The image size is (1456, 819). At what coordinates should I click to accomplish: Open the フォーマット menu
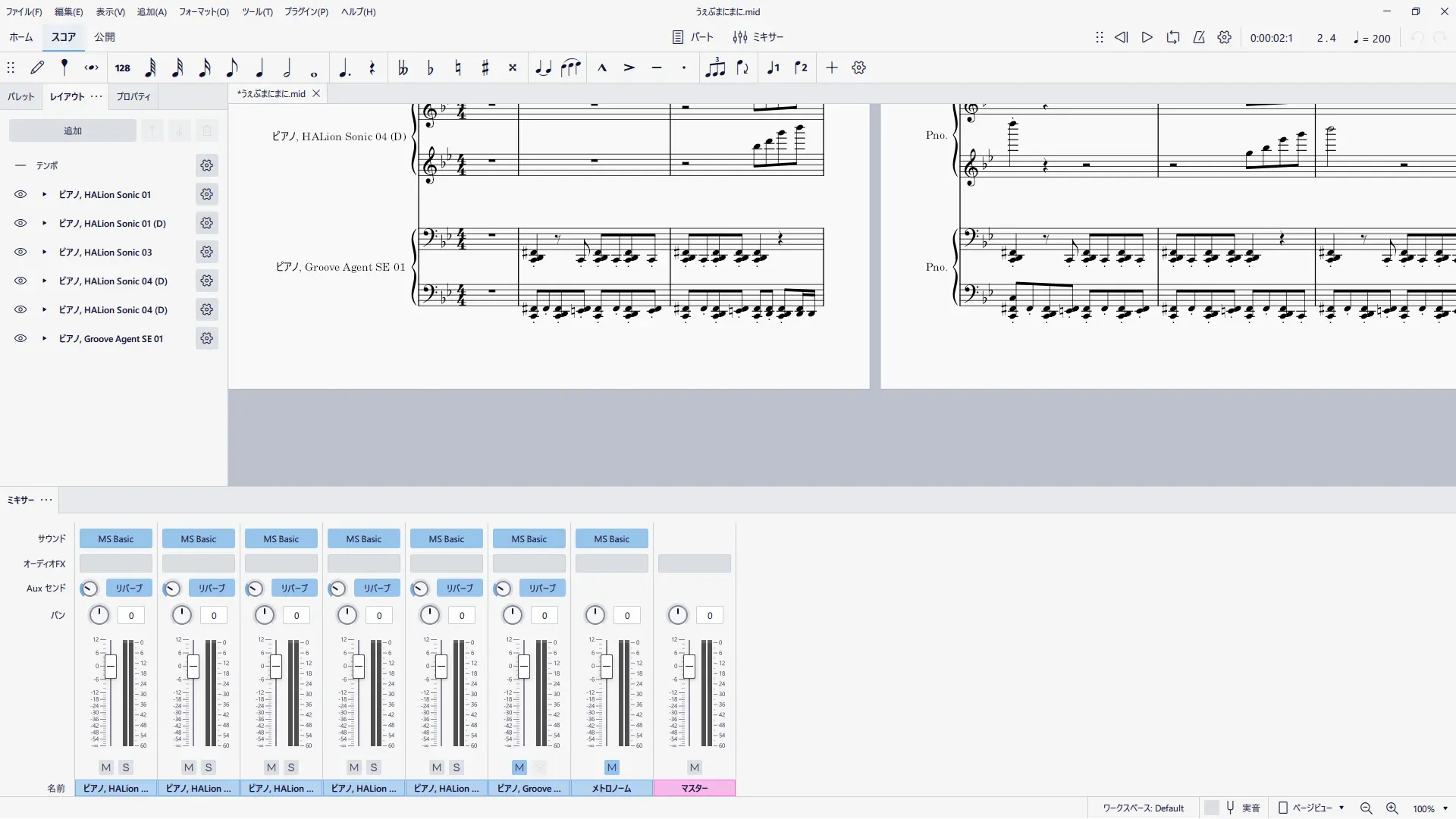(203, 12)
